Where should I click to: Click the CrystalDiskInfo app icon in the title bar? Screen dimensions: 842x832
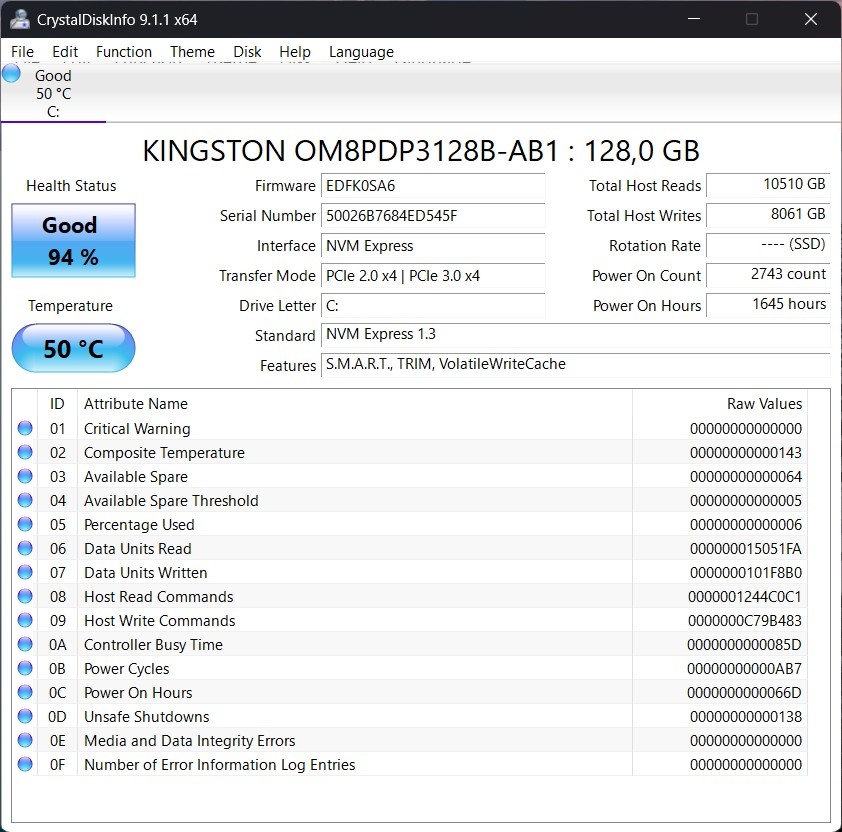pyautogui.click(x=20, y=19)
